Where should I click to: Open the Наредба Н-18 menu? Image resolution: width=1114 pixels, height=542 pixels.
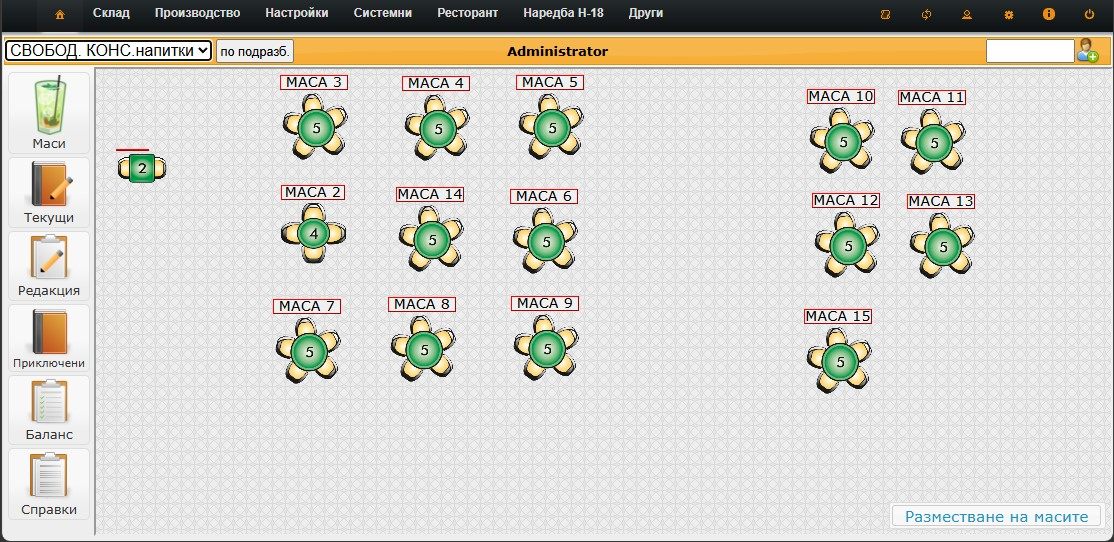tap(563, 13)
